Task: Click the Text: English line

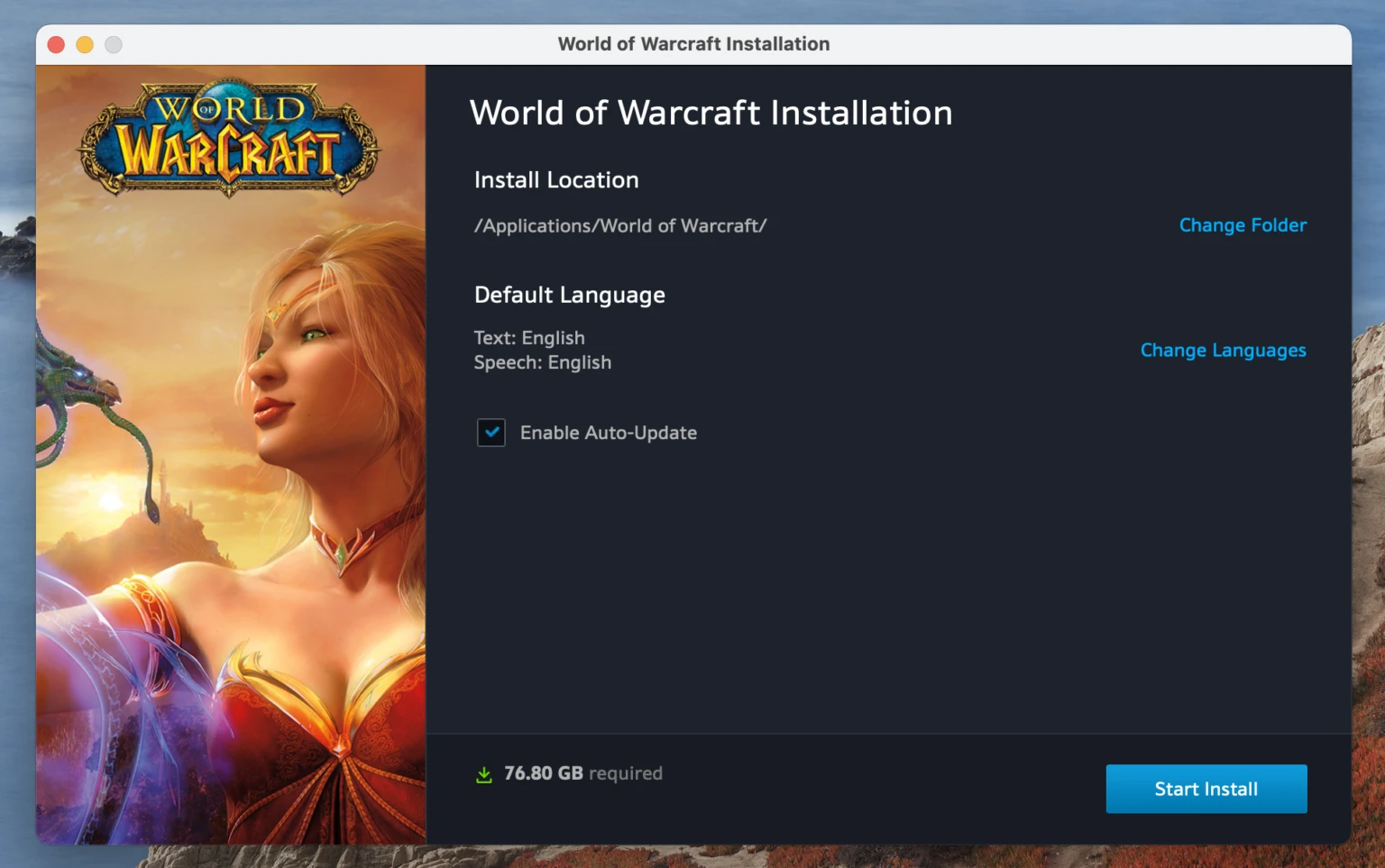Action: click(x=529, y=338)
